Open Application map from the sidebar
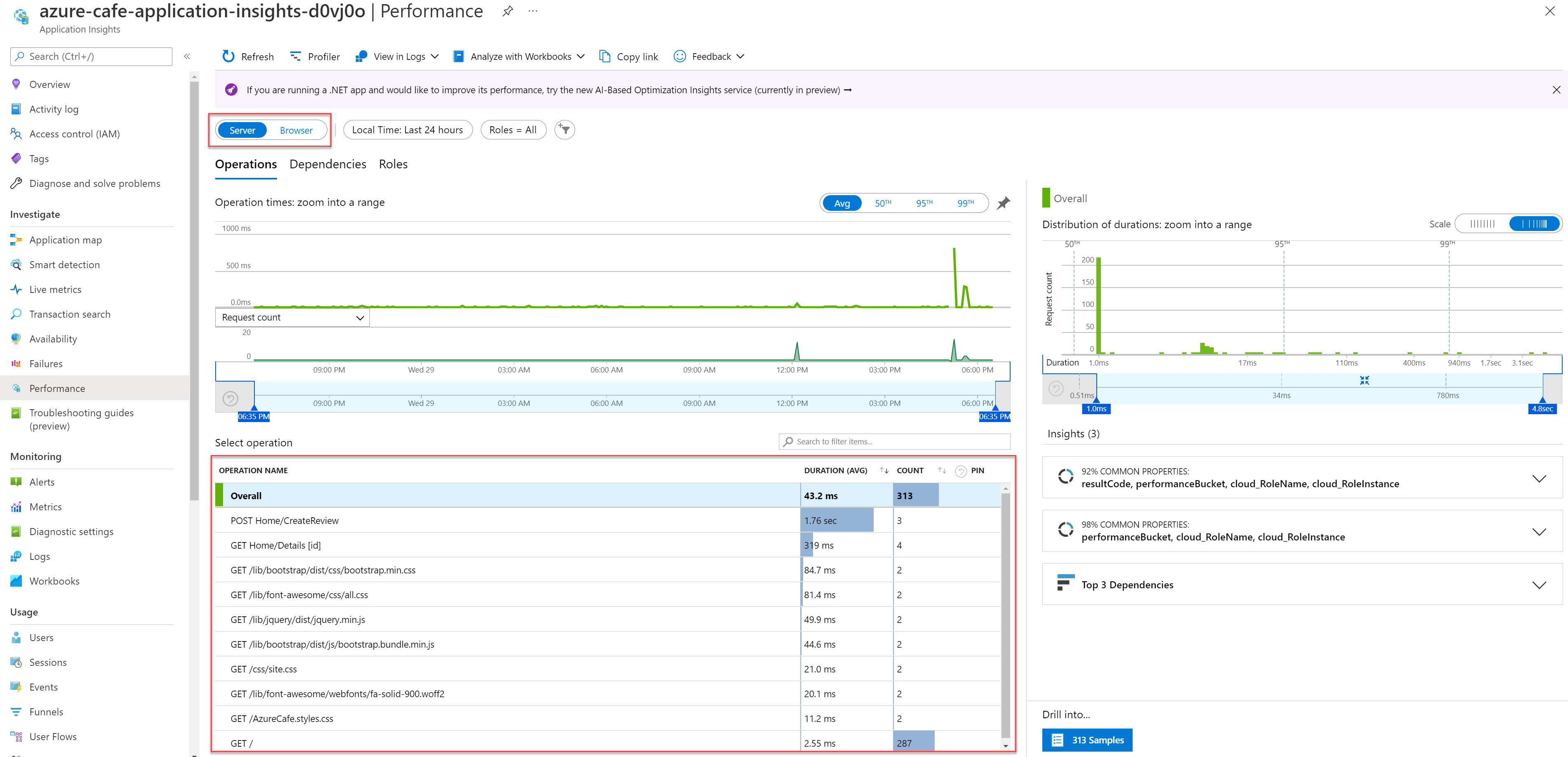 [x=65, y=239]
